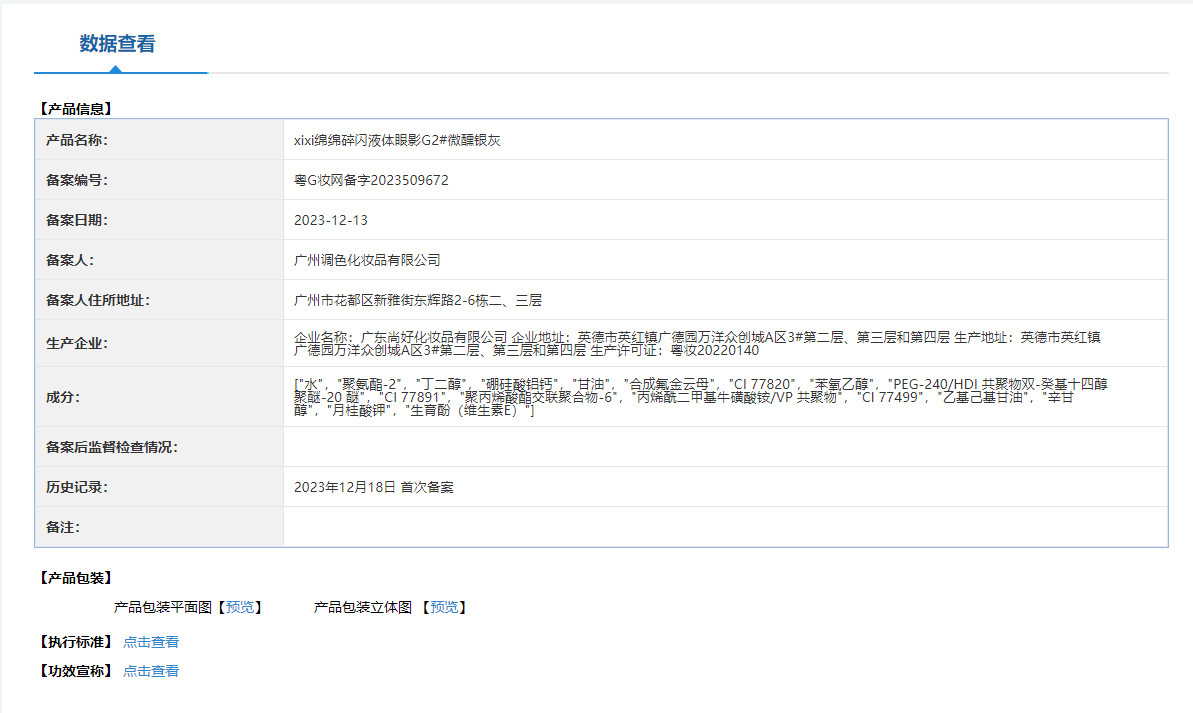Click the 【产品包装】 section heading

(76, 578)
